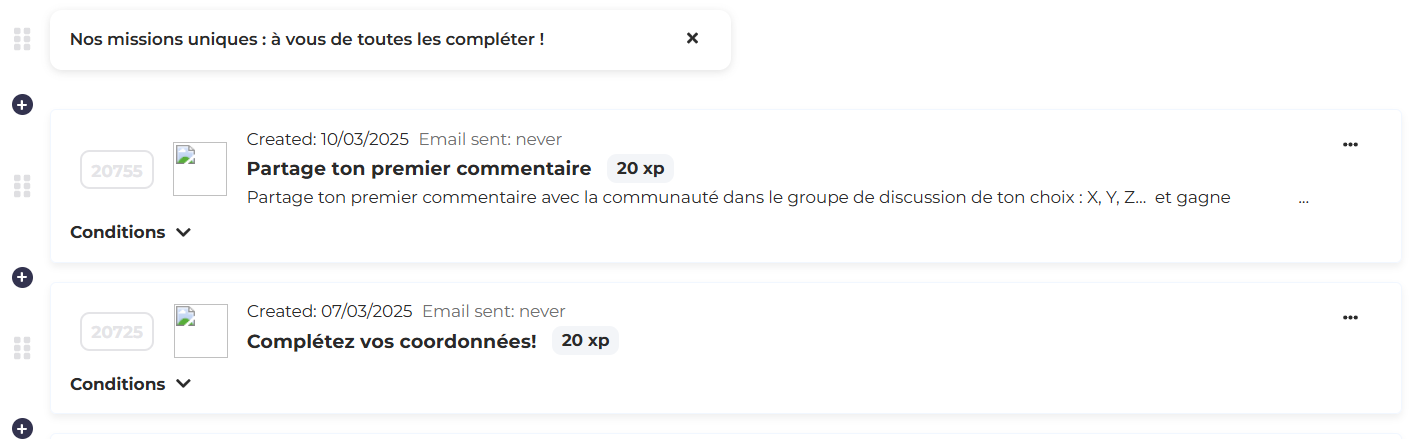Expand Conditions under 'Partage ton premier commentaire'
The image size is (1420, 439).
130,232
